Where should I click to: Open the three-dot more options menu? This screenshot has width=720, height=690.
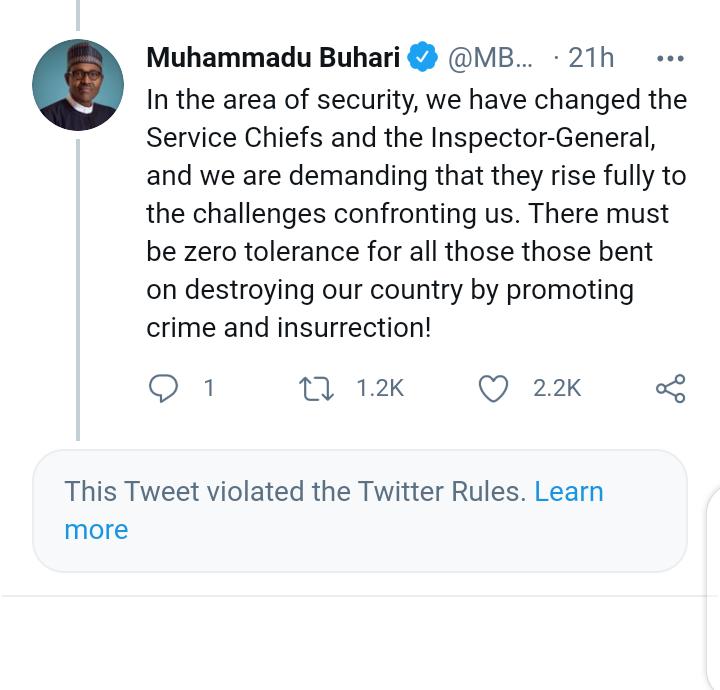click(670, 58)
